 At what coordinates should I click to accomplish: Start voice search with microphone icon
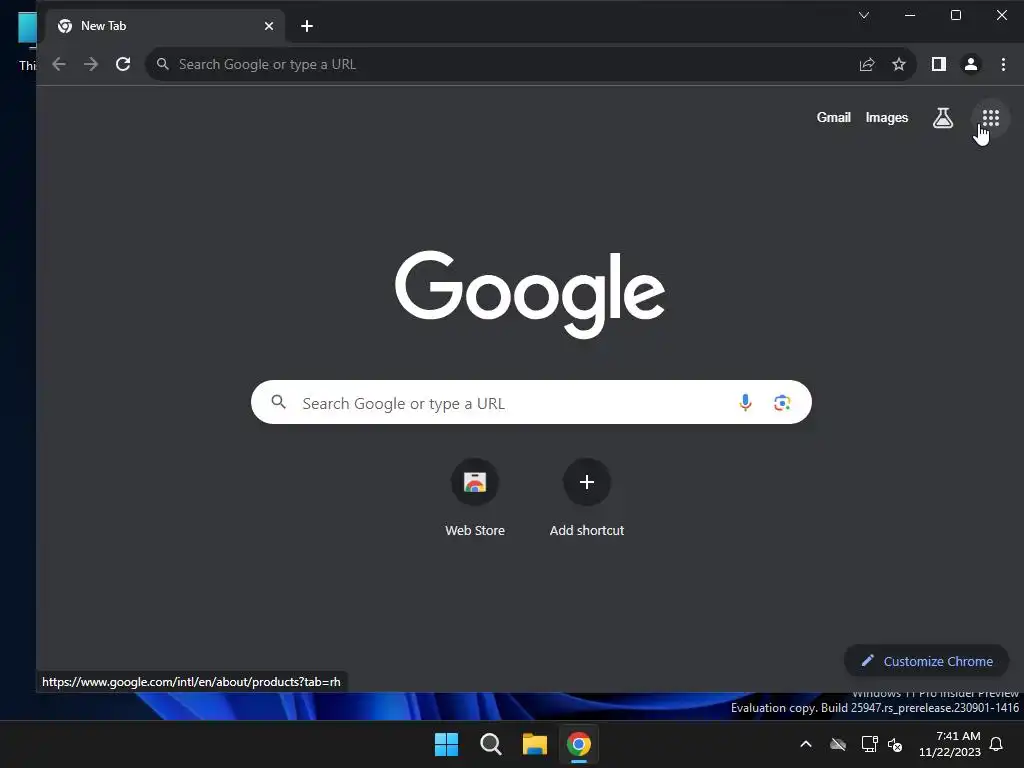745,402
